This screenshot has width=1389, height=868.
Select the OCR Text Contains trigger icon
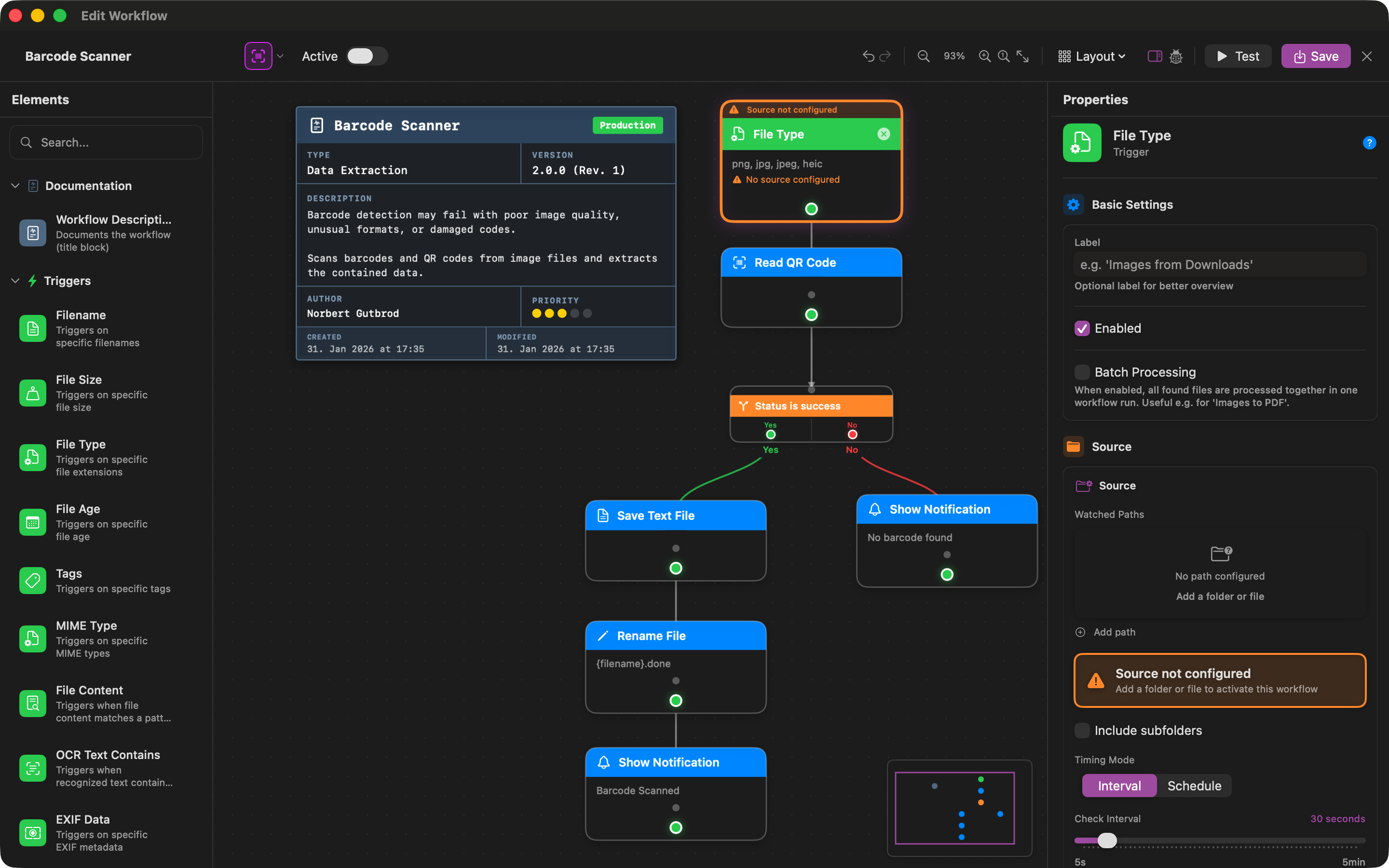click(x=33, y=768)
